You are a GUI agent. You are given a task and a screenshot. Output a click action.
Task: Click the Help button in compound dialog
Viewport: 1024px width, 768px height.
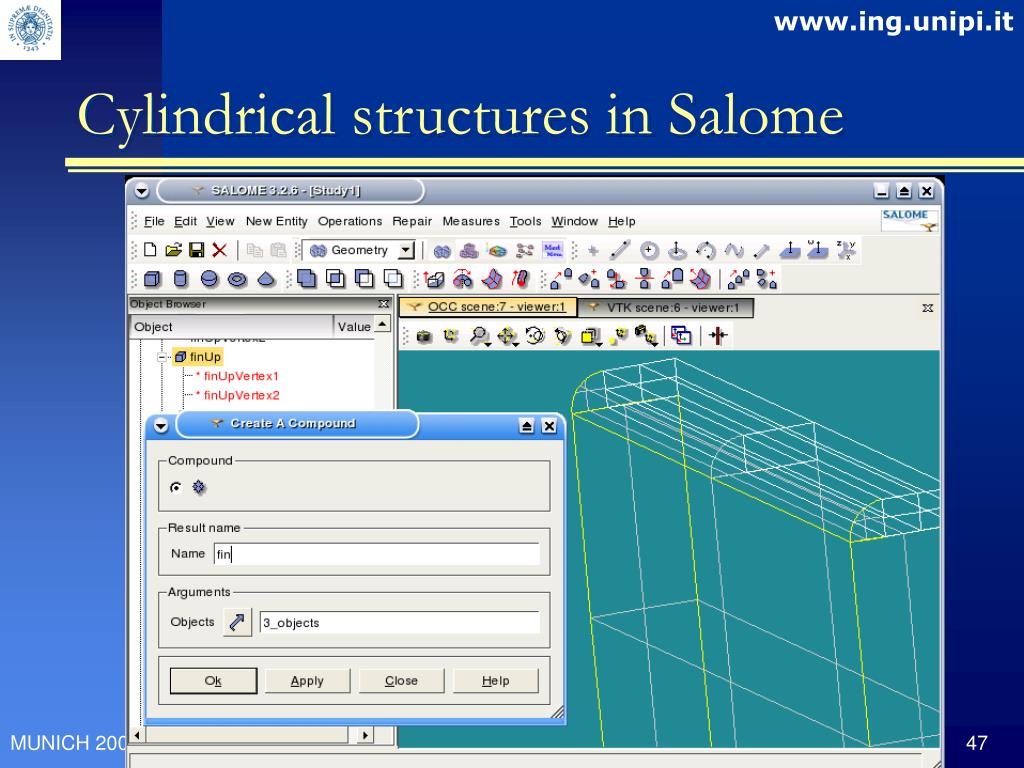coord(496,680)
